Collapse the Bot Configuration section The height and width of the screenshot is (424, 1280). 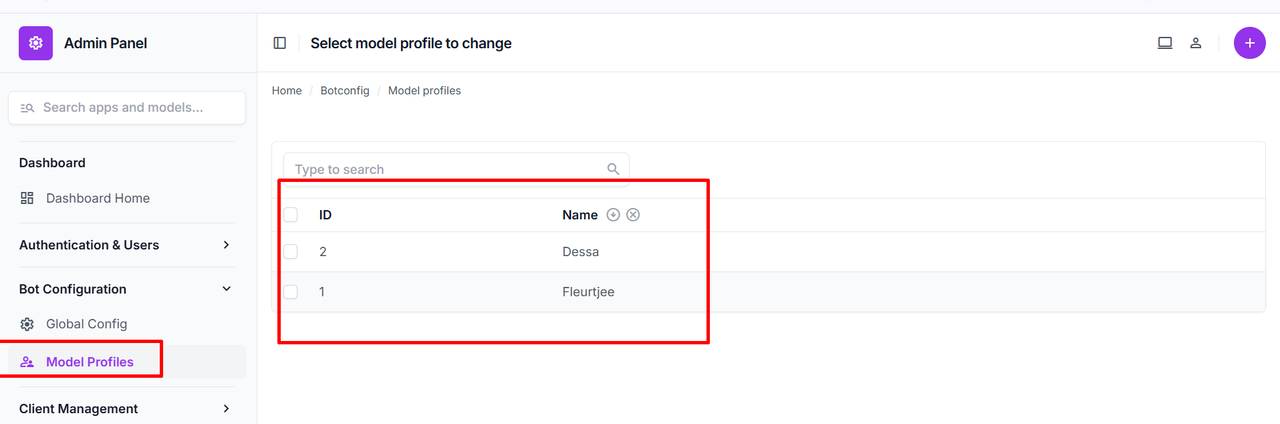tap(226, 289)
